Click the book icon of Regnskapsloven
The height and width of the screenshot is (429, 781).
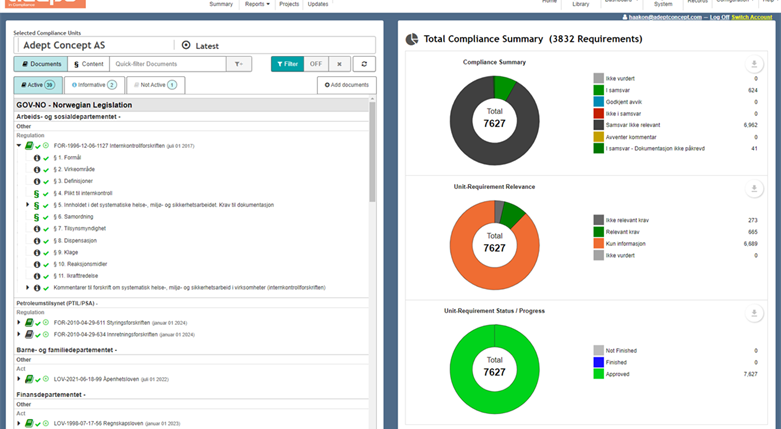pos(29,423)
